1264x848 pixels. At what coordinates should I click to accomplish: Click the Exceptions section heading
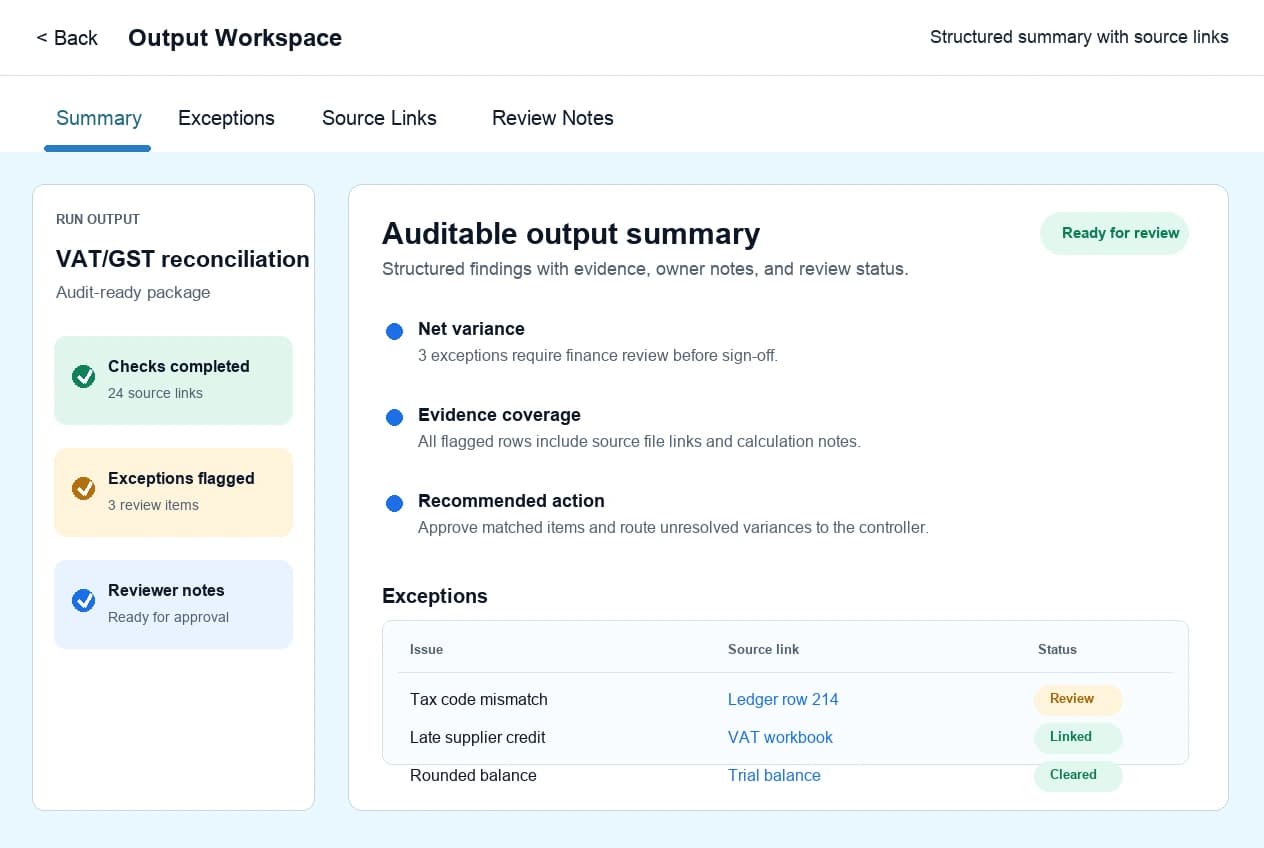point(435,596)
